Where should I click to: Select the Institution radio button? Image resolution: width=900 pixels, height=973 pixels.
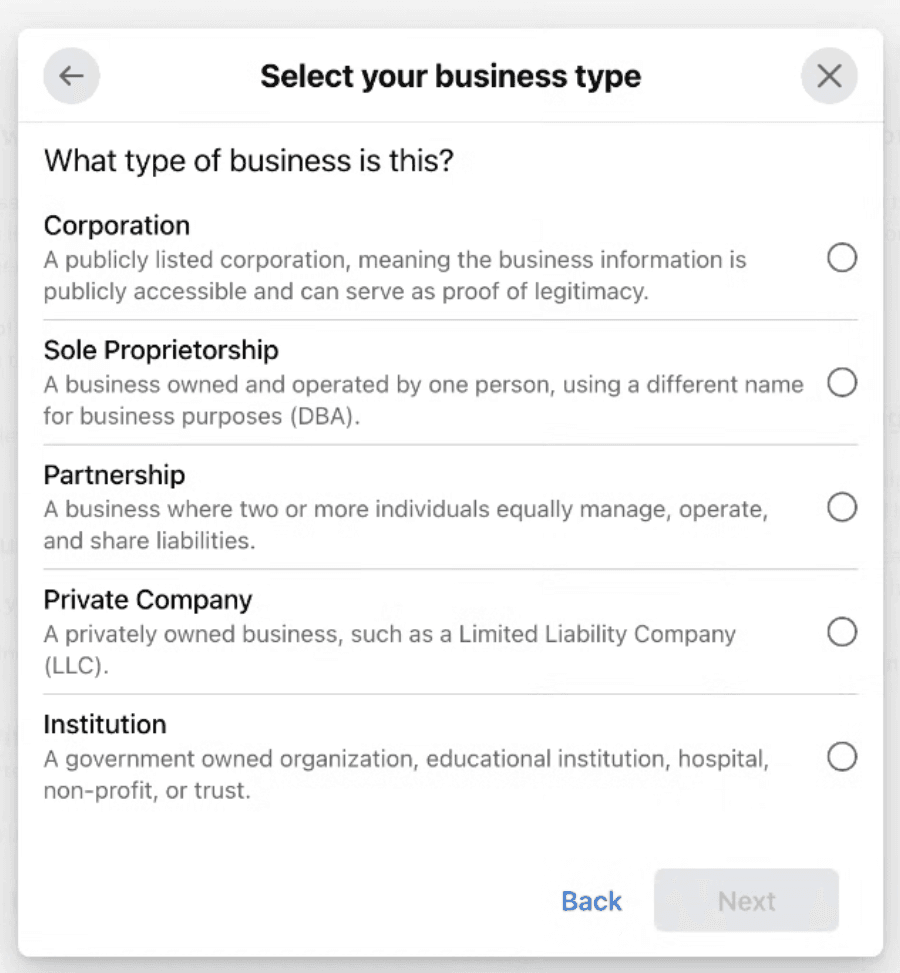pyautogui.click(x=843, y=757)
